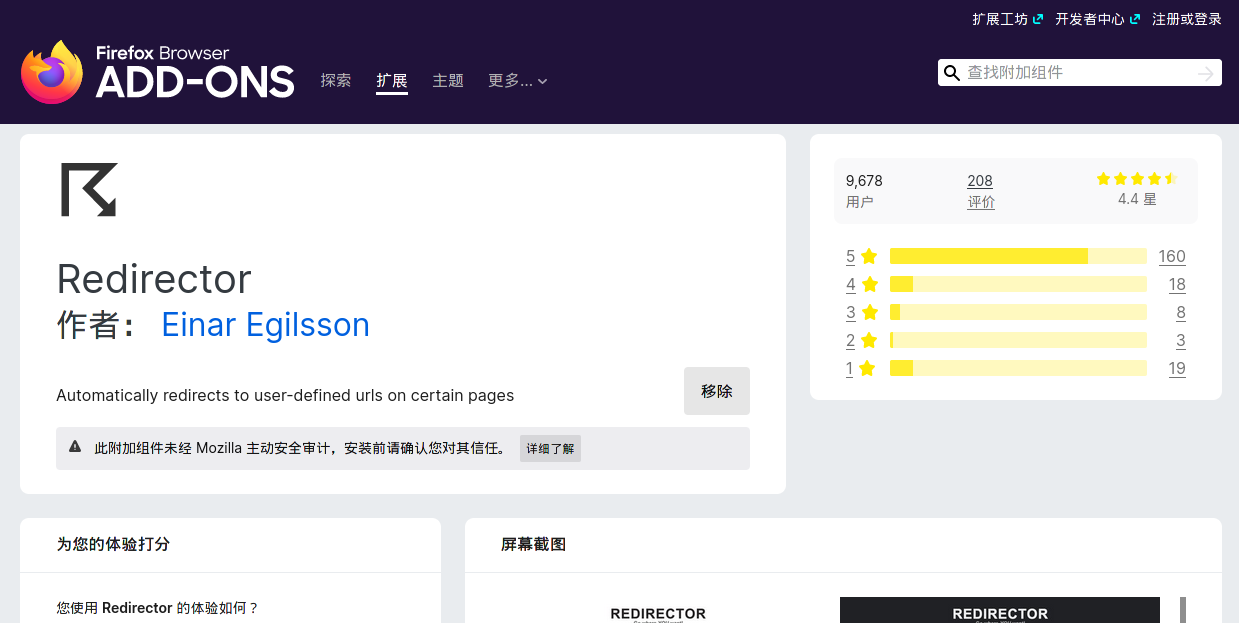Viewport: 1239px width, 623px height.
Task: Click the 移除 button
Action: click(x=717, y=391)
